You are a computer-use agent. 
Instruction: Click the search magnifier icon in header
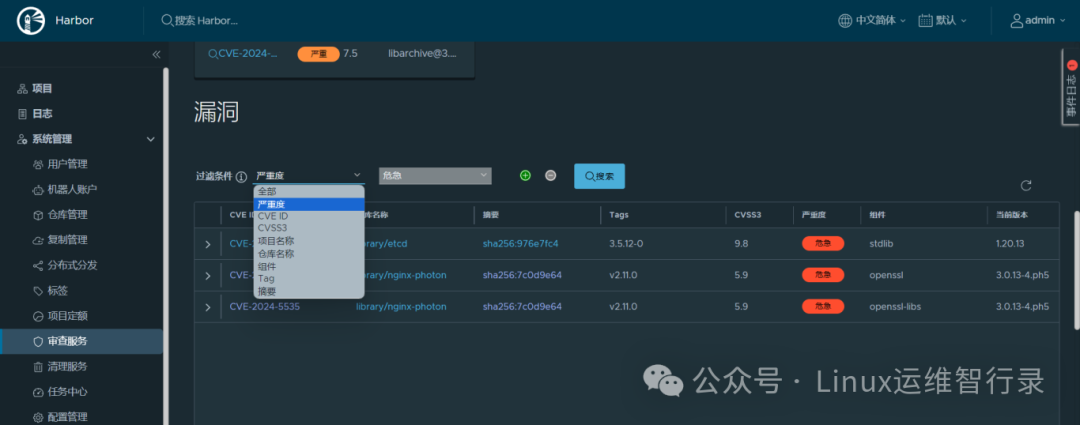click(x=167, y=21)
